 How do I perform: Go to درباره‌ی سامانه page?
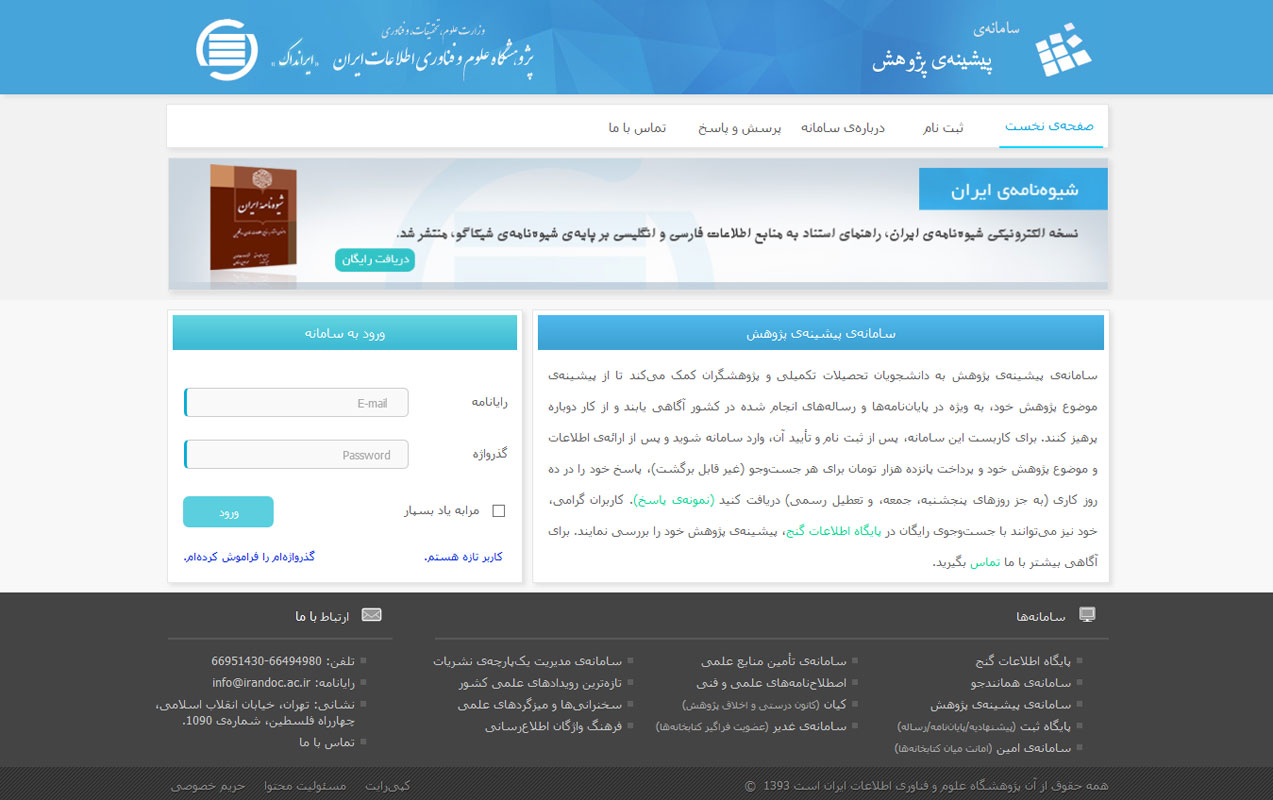click(843, 128)
